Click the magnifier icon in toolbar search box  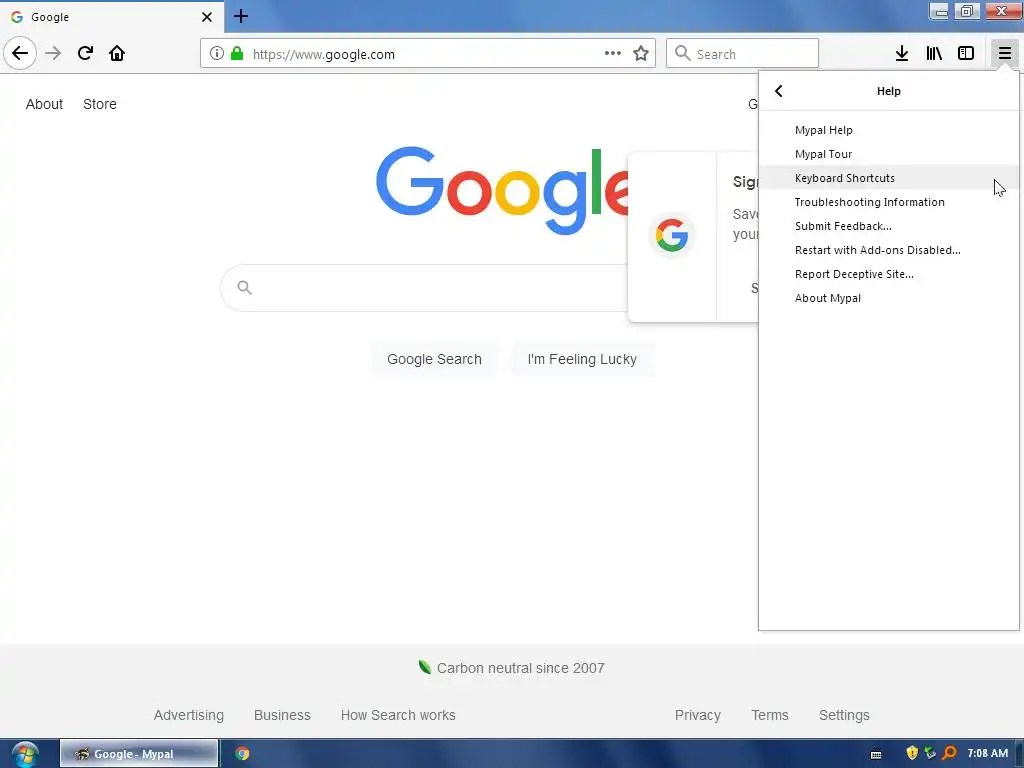pos(682,54)
